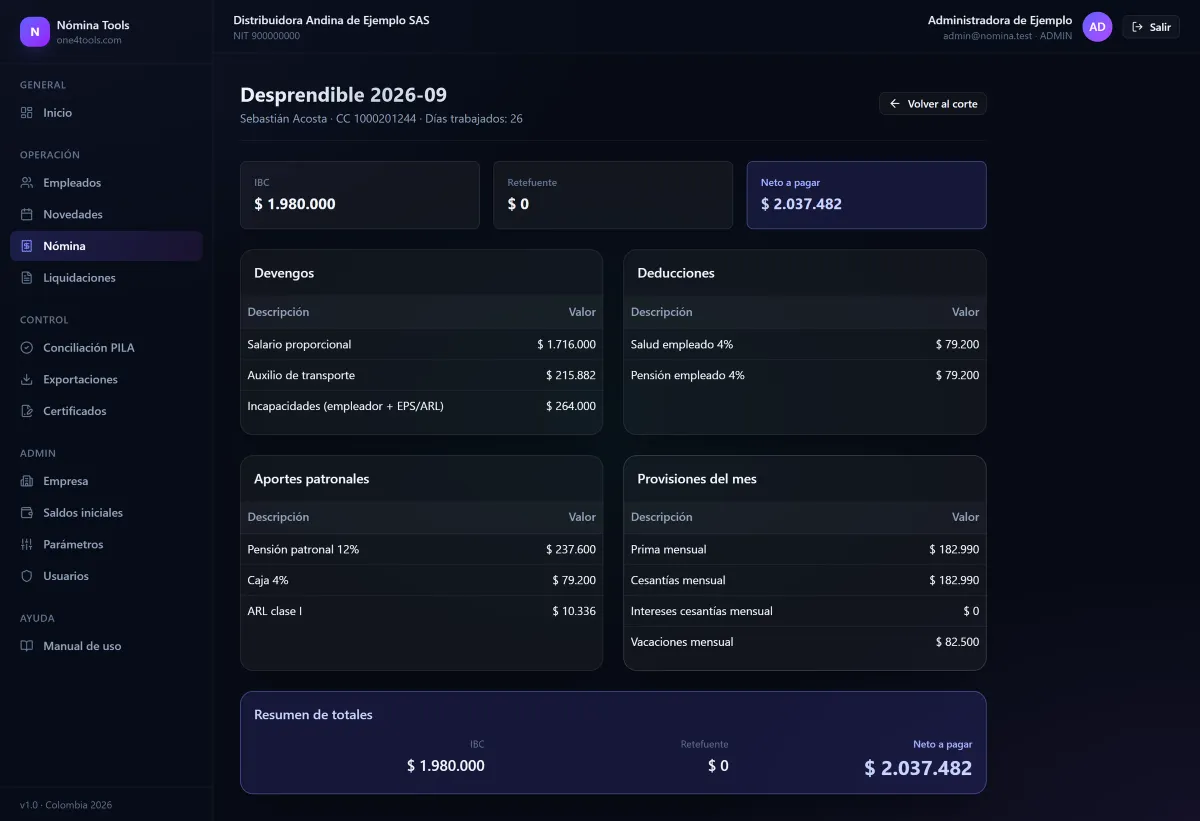Click ARL clase I row
This screenshot has height=821, width=1200.
click(x=421, y=611)
